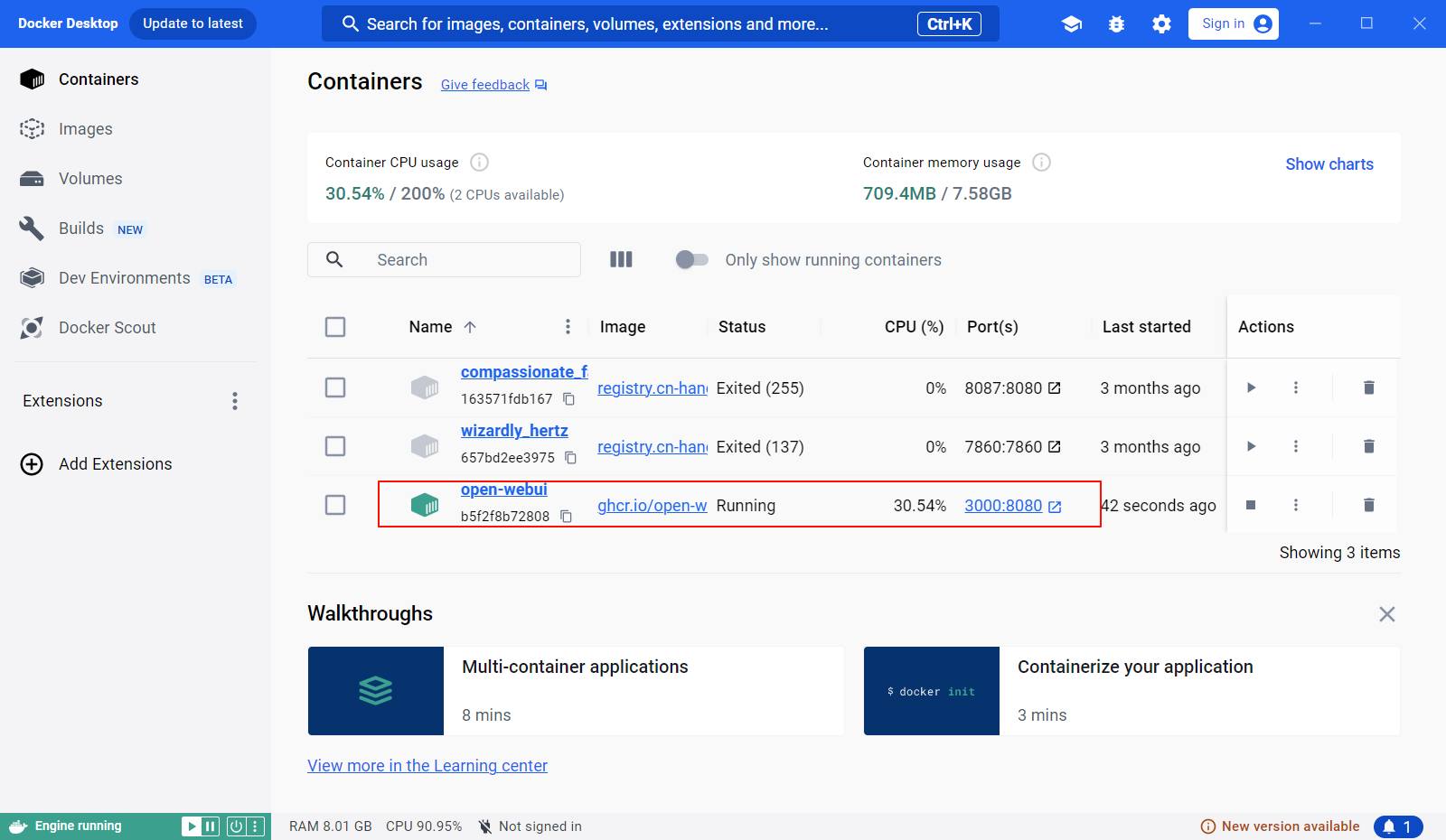Open Docker Scout in the sidebar

click(107, 328)
